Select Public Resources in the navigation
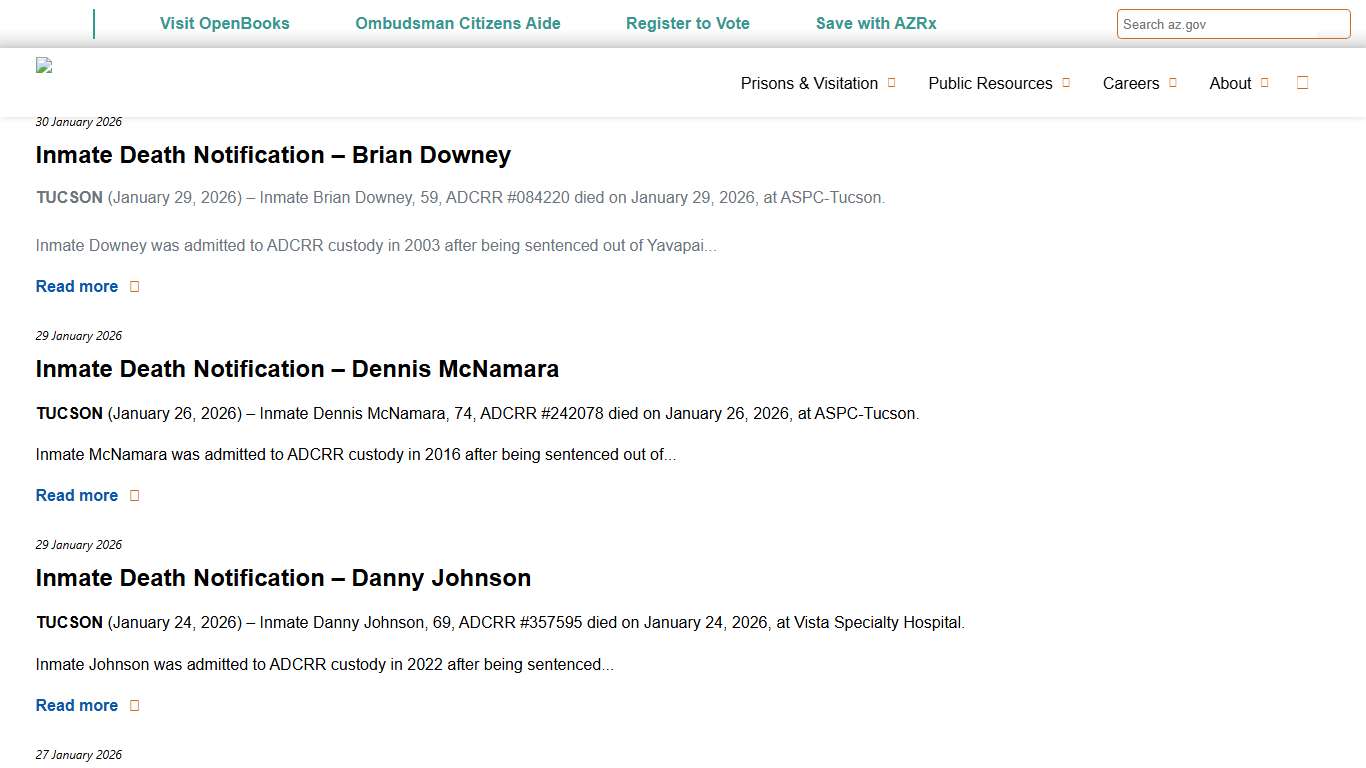The width and height of the screenshot is (1366, 768). (x=990, y=83)
